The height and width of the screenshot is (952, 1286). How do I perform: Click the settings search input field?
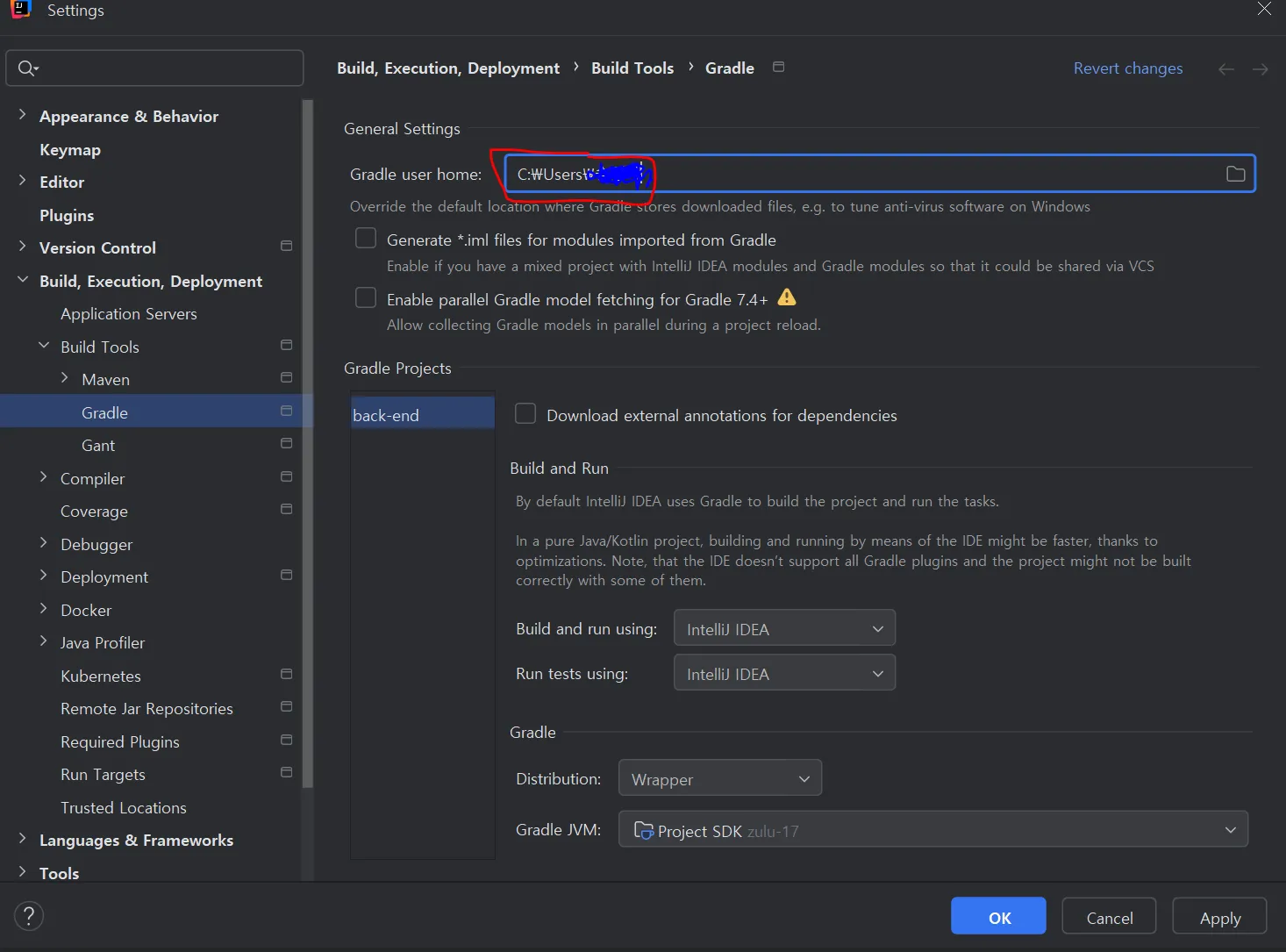click(x=154, y=68)
